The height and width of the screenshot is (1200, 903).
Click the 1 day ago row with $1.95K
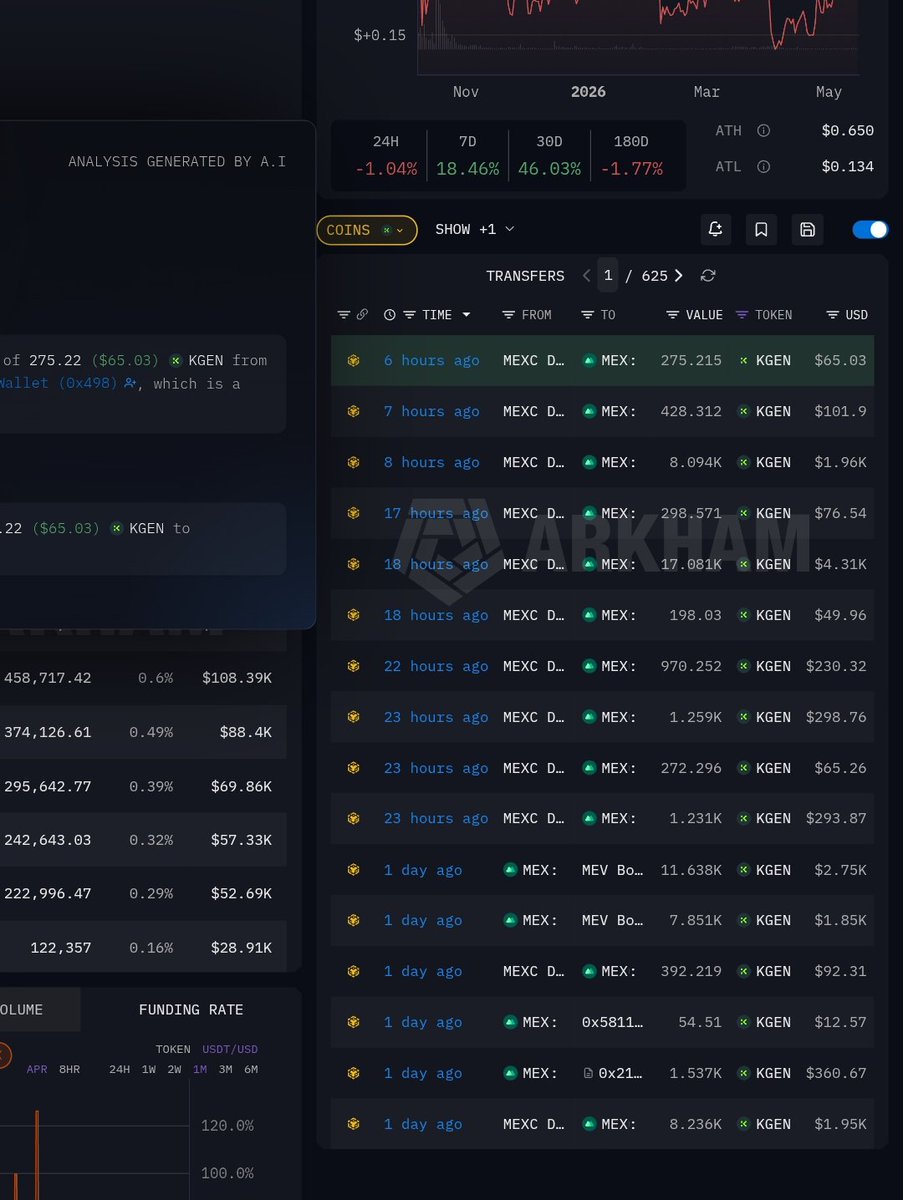(x=602, y=1125)
